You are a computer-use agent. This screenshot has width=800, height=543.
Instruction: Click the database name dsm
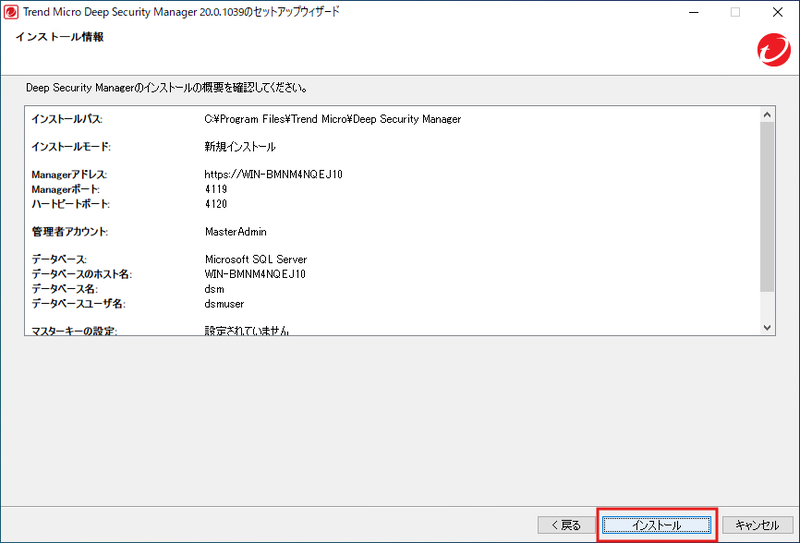214,289
